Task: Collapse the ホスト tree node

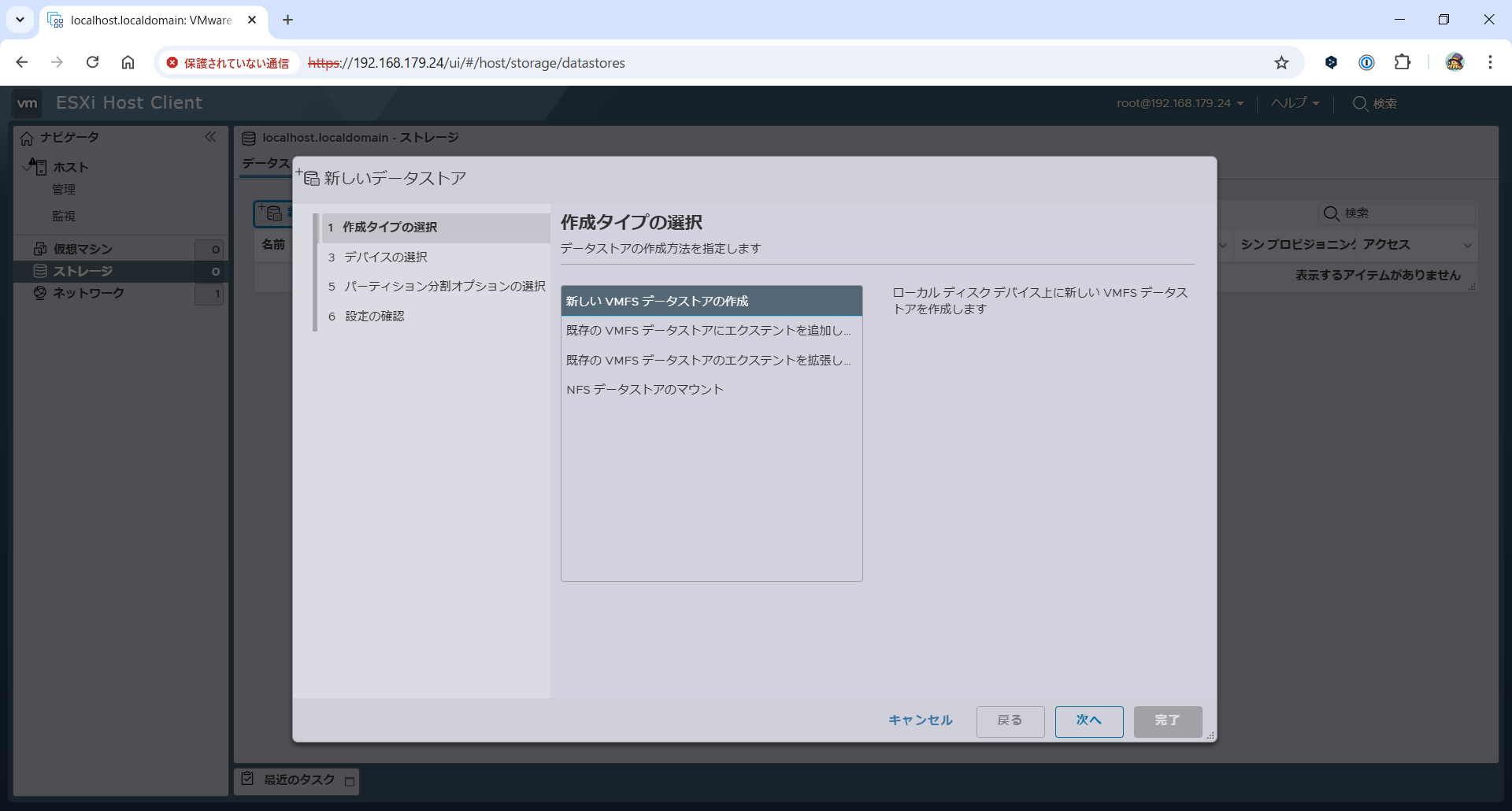Action: pyautogui.click(x=26, y=166)
